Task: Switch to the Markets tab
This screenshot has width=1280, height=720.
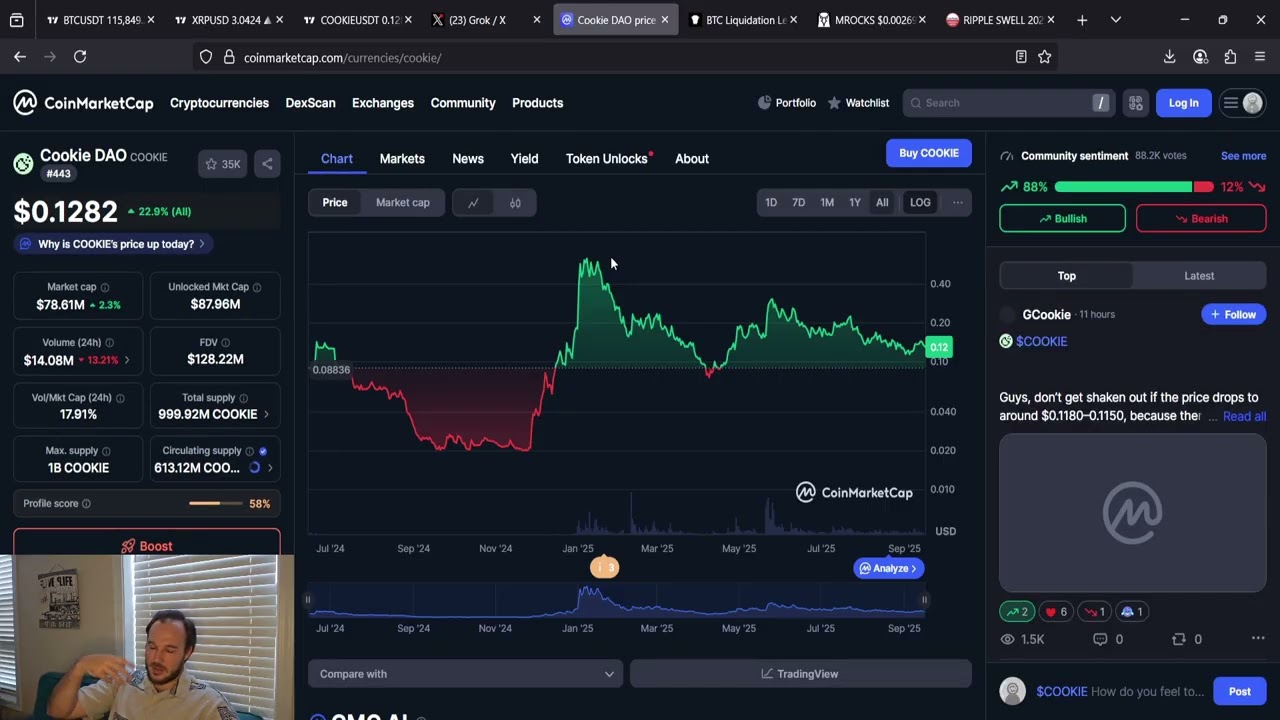Action: tap(402, 159)
